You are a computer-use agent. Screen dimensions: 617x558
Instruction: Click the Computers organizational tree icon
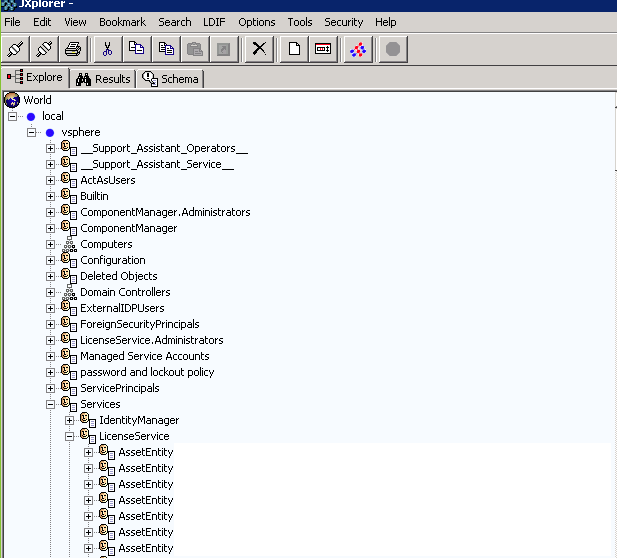[x=70, y=244]
